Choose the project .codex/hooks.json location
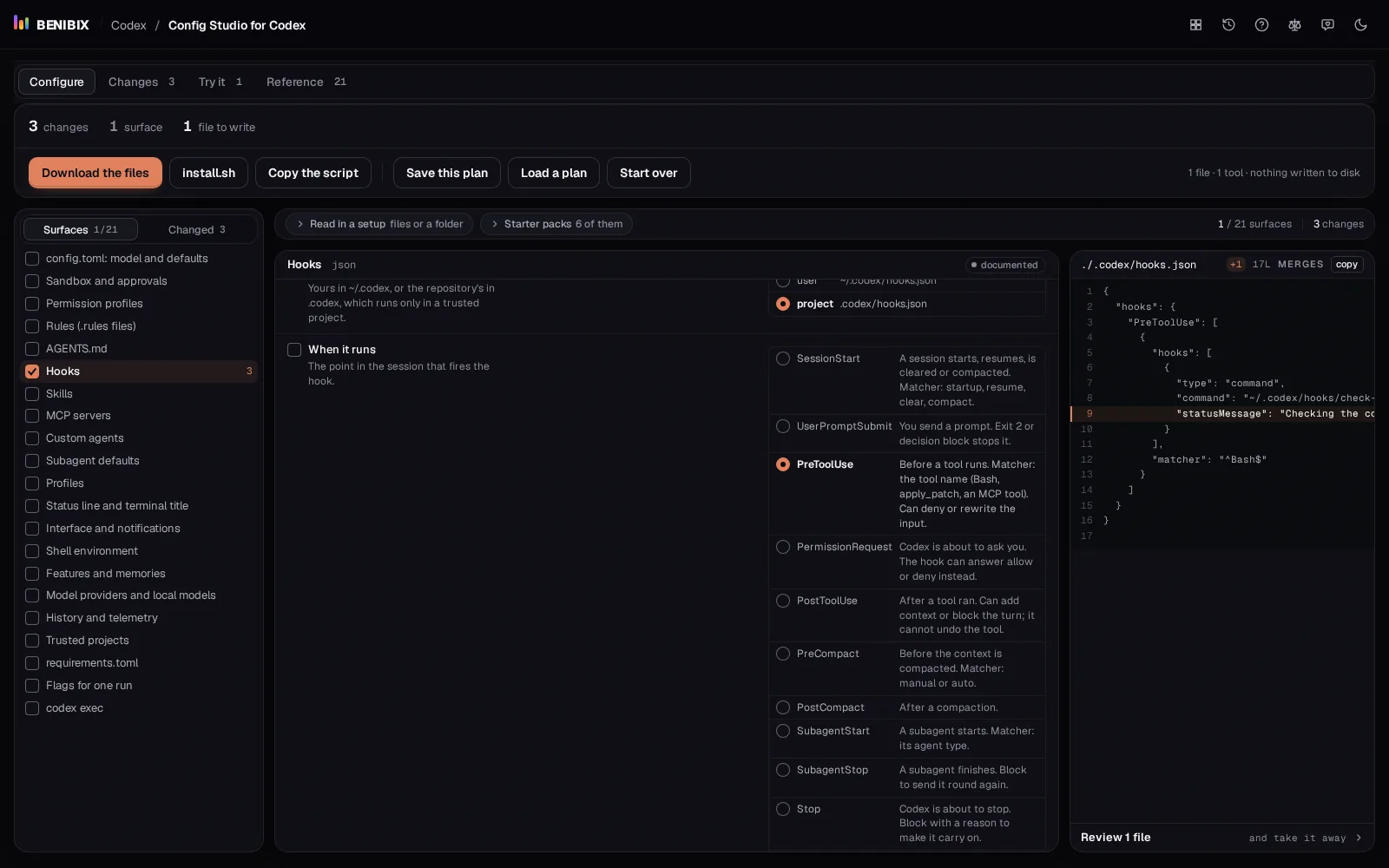 [783, 304]
